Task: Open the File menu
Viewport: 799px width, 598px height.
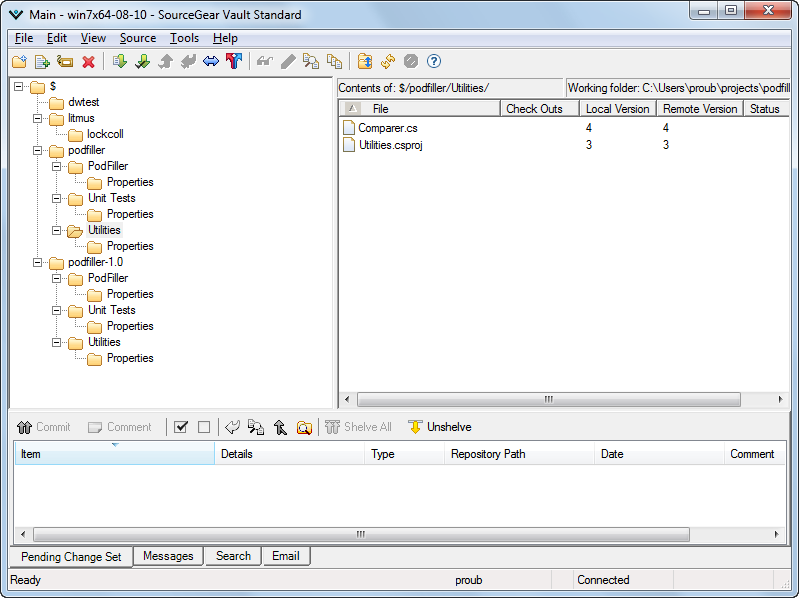Action: coord(24,38)
